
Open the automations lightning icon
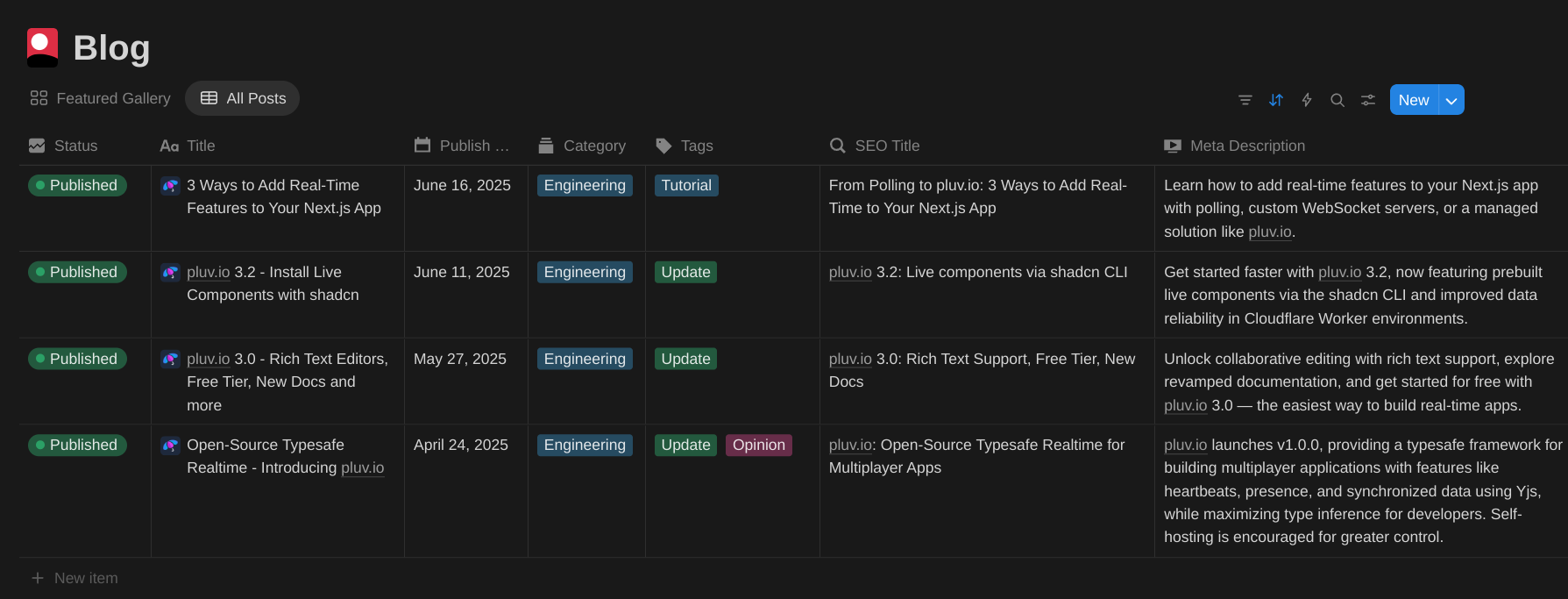(1307, 100)
